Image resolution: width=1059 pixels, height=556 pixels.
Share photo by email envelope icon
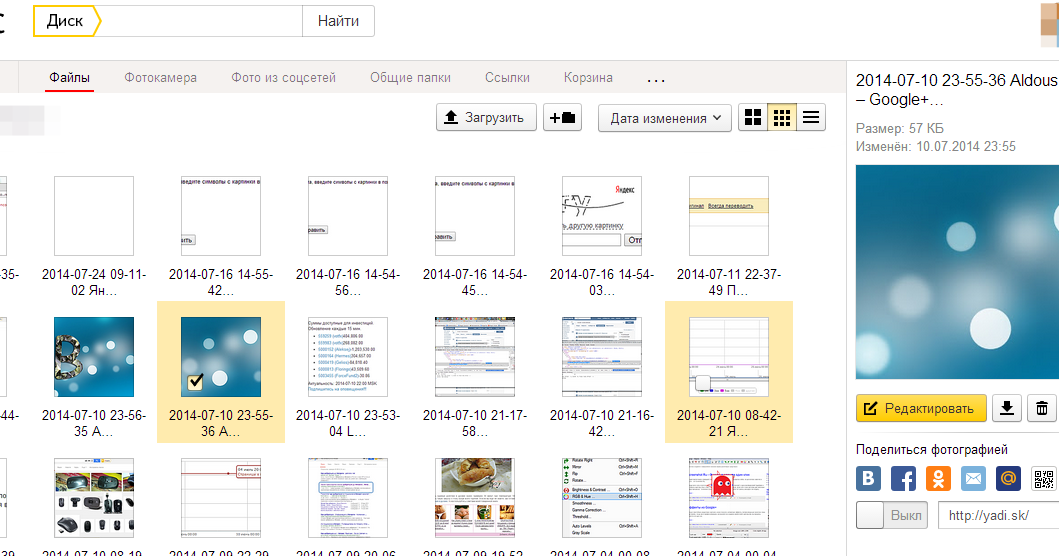pos(973,478)
